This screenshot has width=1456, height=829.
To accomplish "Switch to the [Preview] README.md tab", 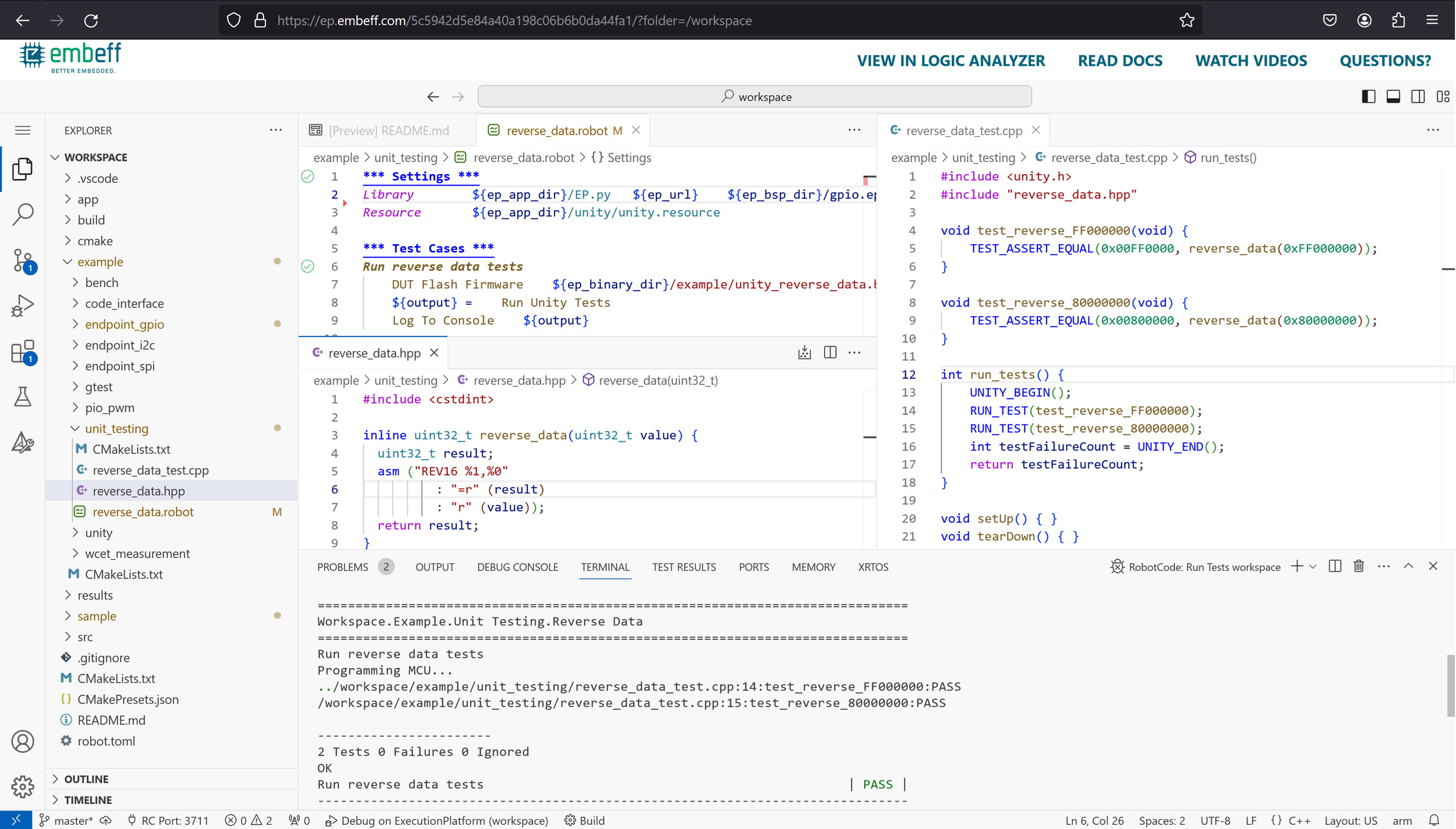I will 388,130.
